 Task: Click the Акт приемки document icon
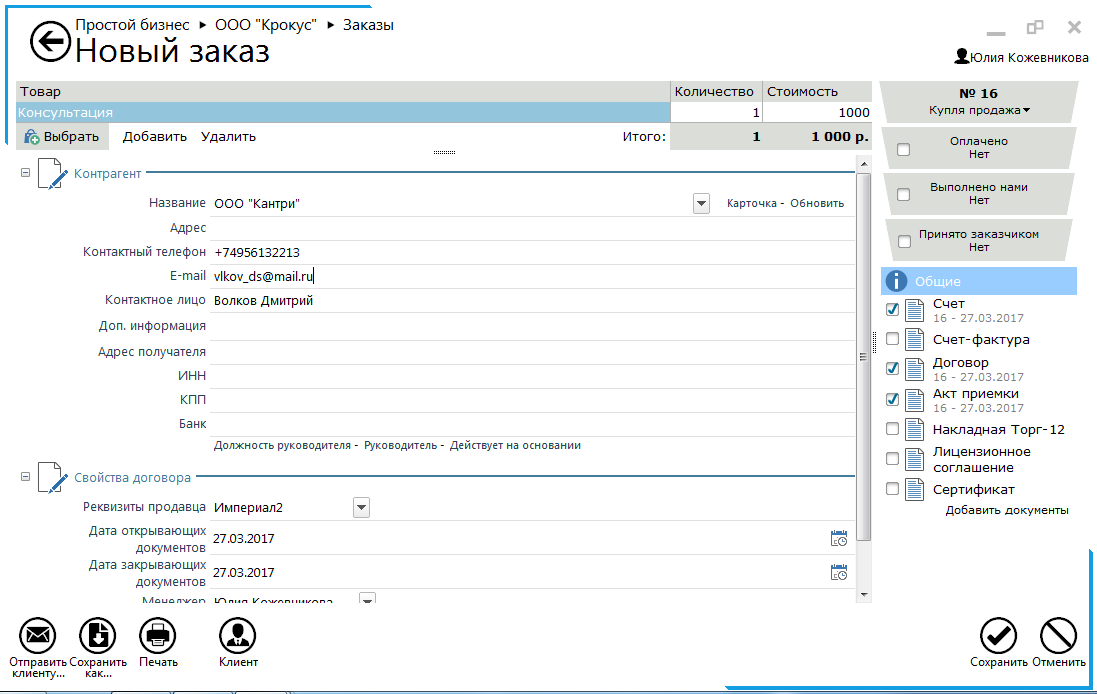pyautogui.click(x=914, y=400)
